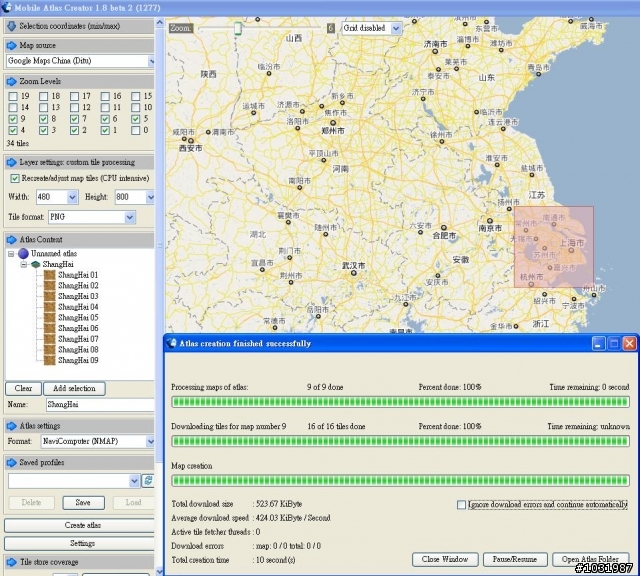Click the ShangHai 08 map icon
Viewport: 640px width, 576px height.
coord(49,349)
